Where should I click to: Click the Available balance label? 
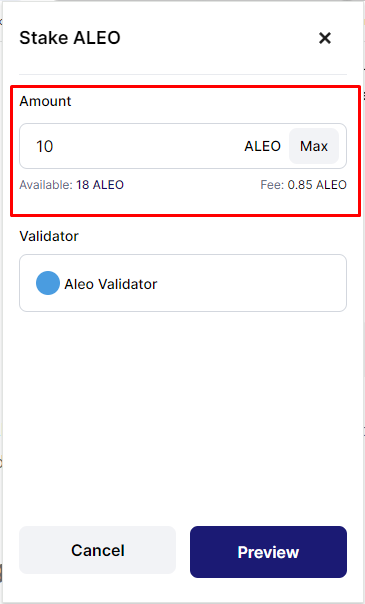coord(46,185)
